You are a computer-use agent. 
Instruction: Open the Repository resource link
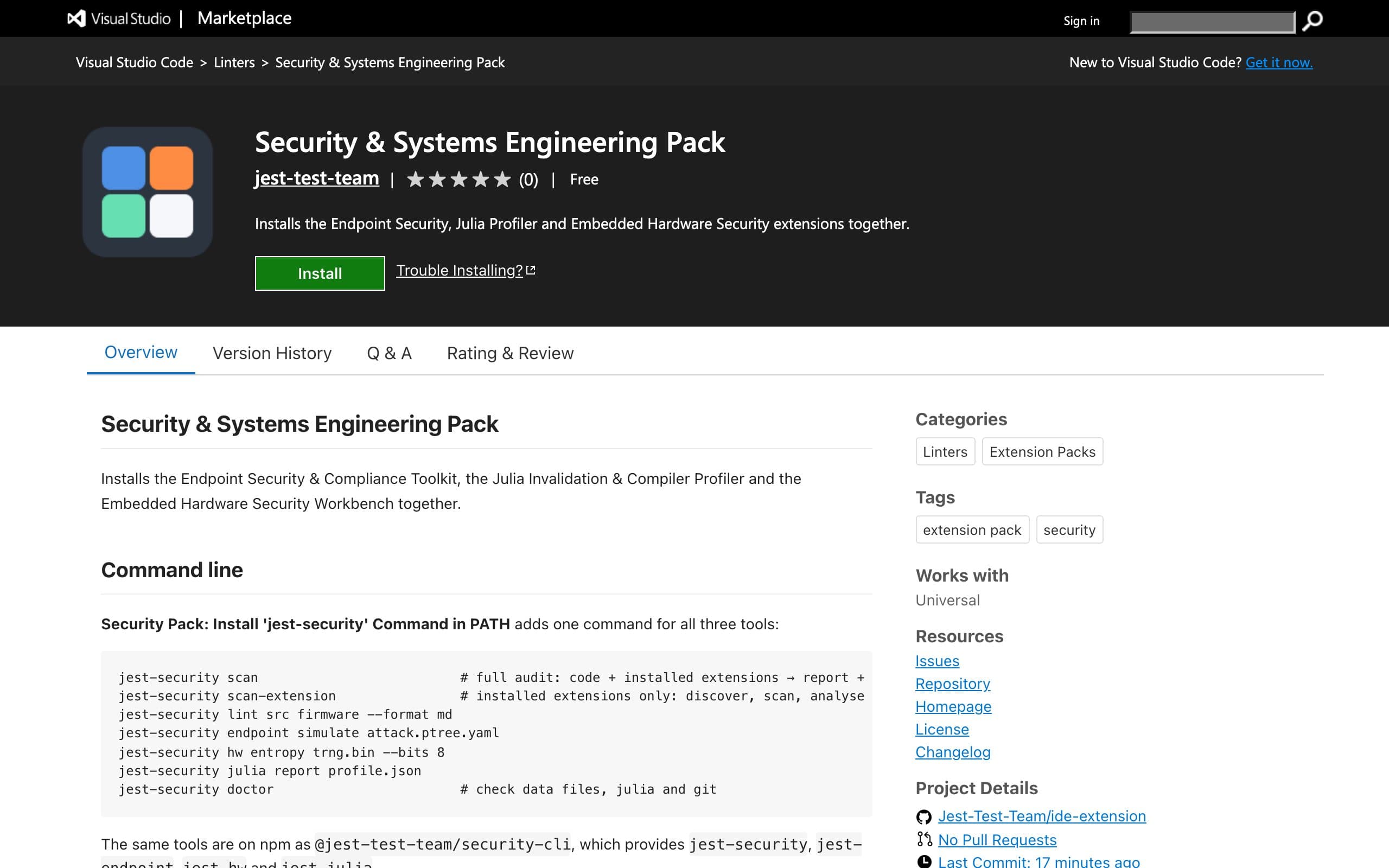click(953, 684)
